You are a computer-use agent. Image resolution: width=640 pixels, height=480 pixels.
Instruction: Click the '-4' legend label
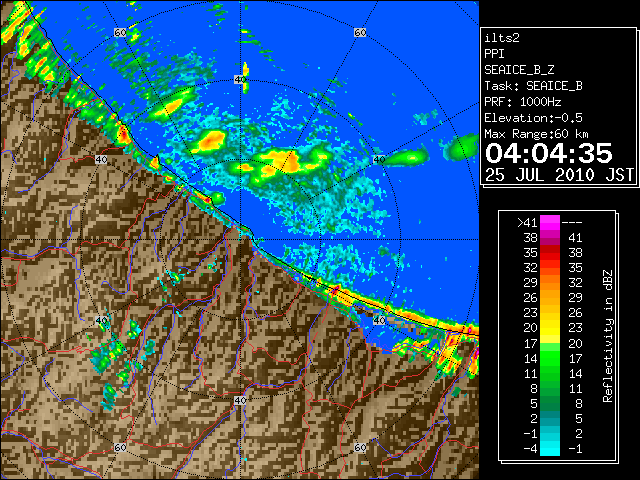click(530, 449)
